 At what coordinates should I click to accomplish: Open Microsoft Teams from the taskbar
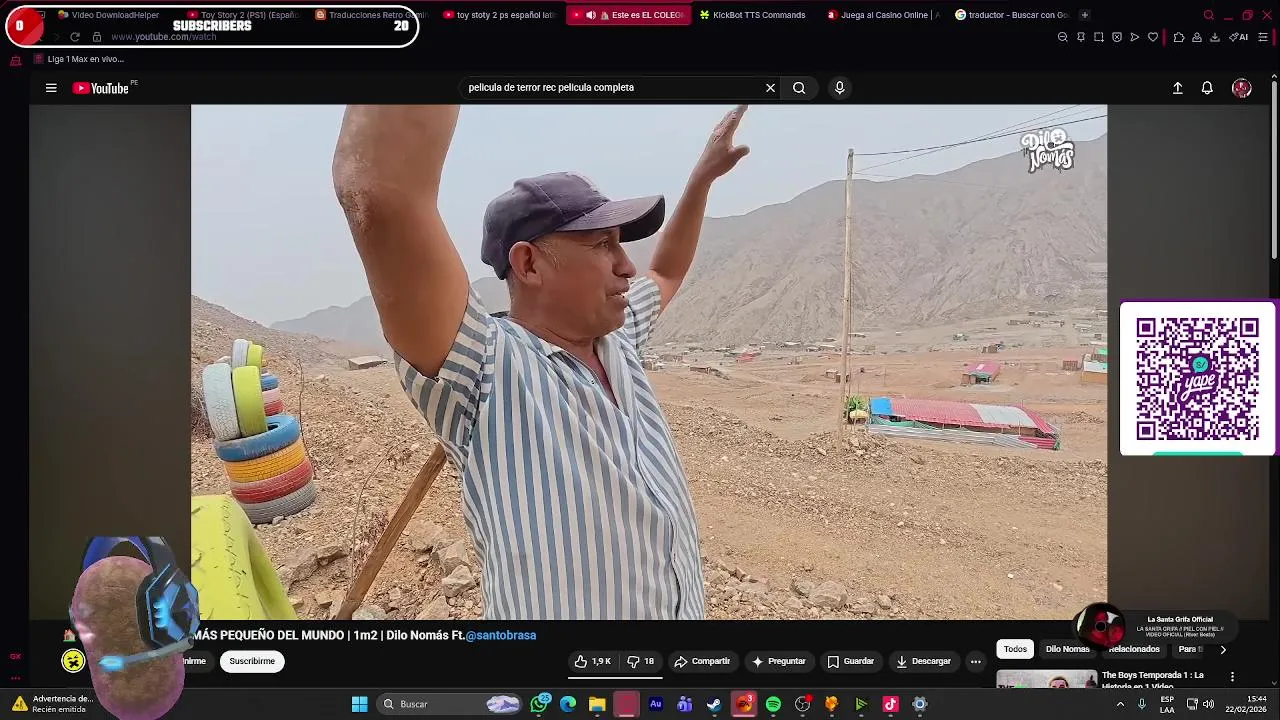point(685,704)
